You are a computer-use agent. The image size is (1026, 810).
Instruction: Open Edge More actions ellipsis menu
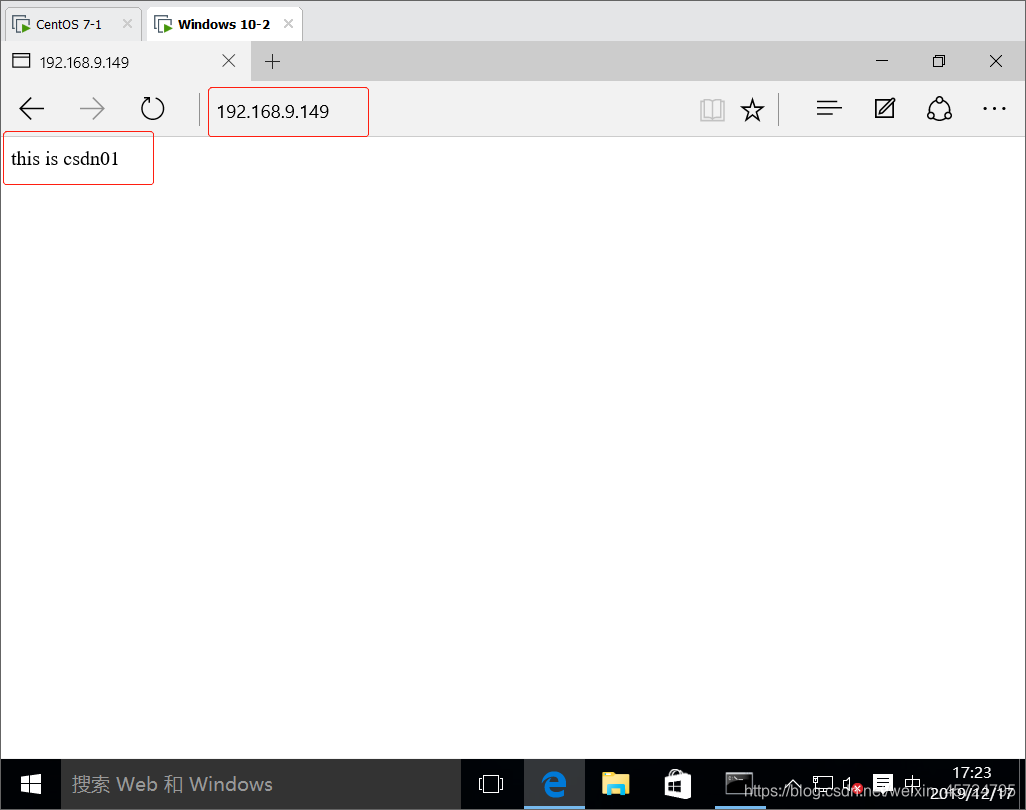point(994,109)
